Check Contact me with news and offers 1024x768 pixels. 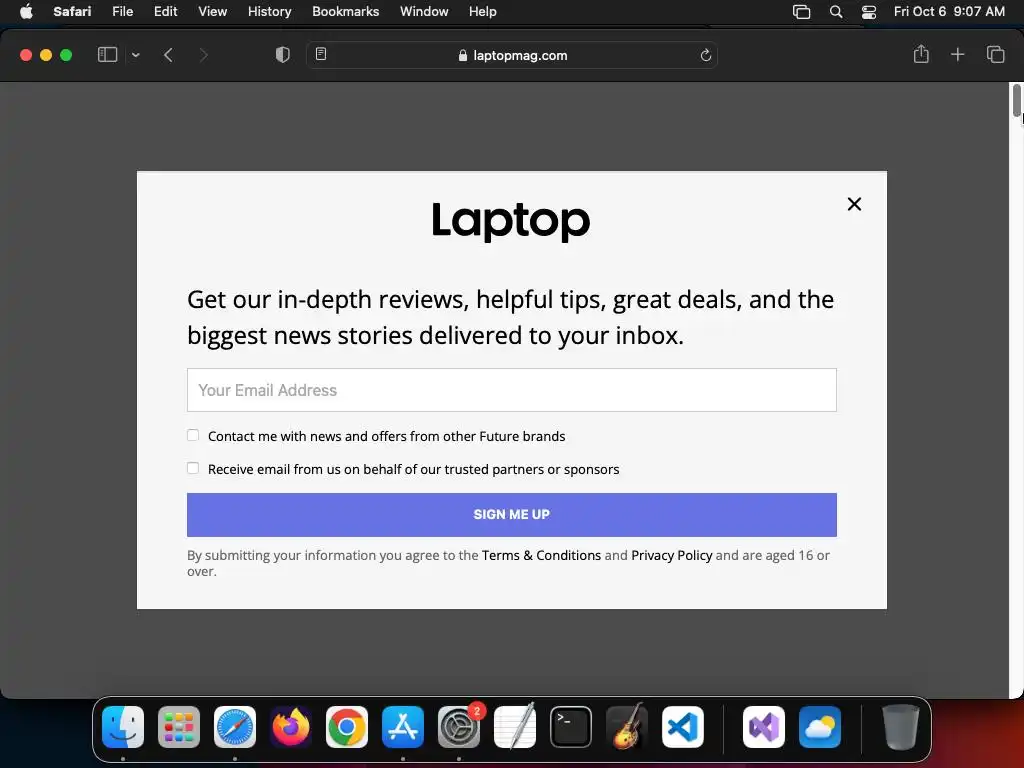193,435
